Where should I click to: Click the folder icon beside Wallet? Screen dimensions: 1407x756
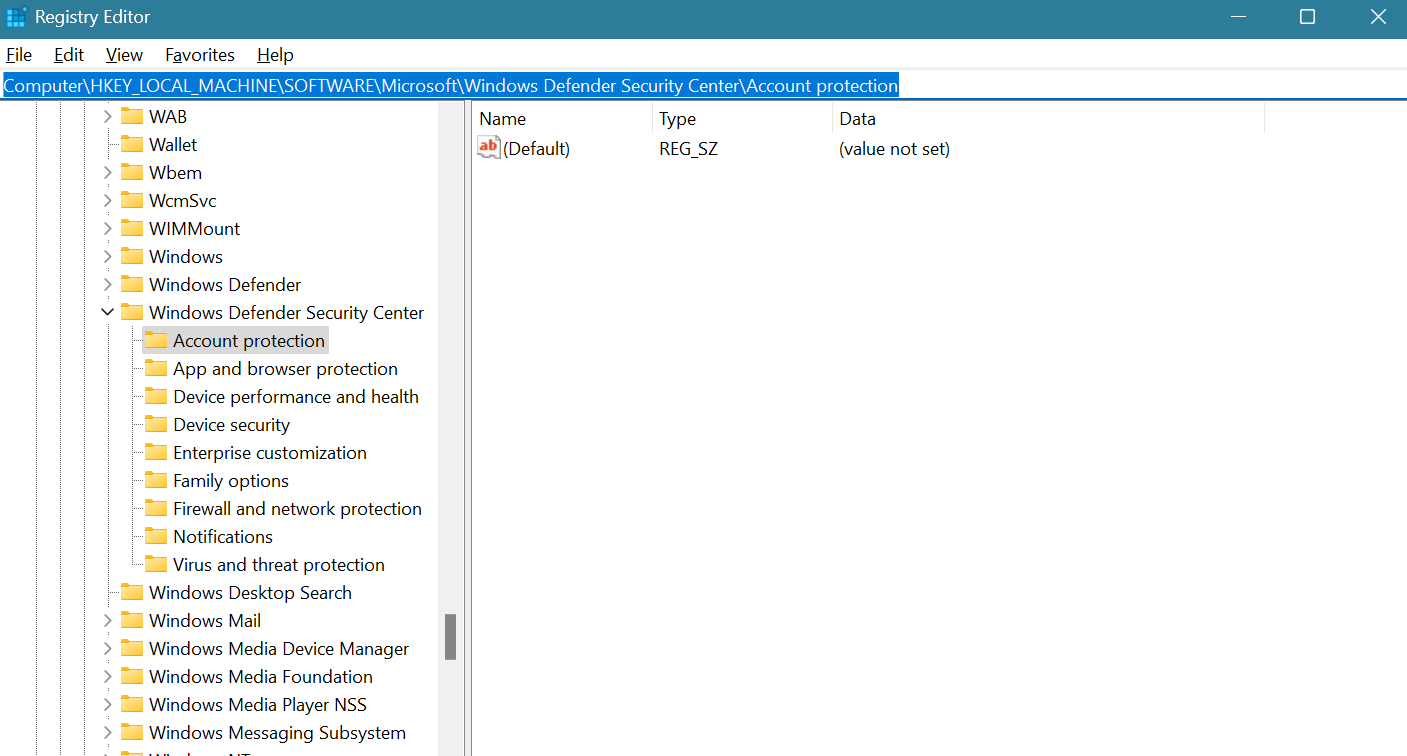click(x=132, y=144)
